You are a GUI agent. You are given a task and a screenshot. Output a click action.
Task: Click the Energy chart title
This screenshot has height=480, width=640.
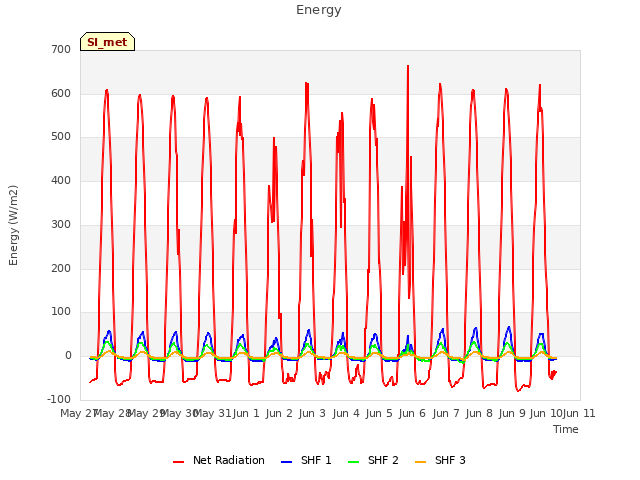(319, 10)
